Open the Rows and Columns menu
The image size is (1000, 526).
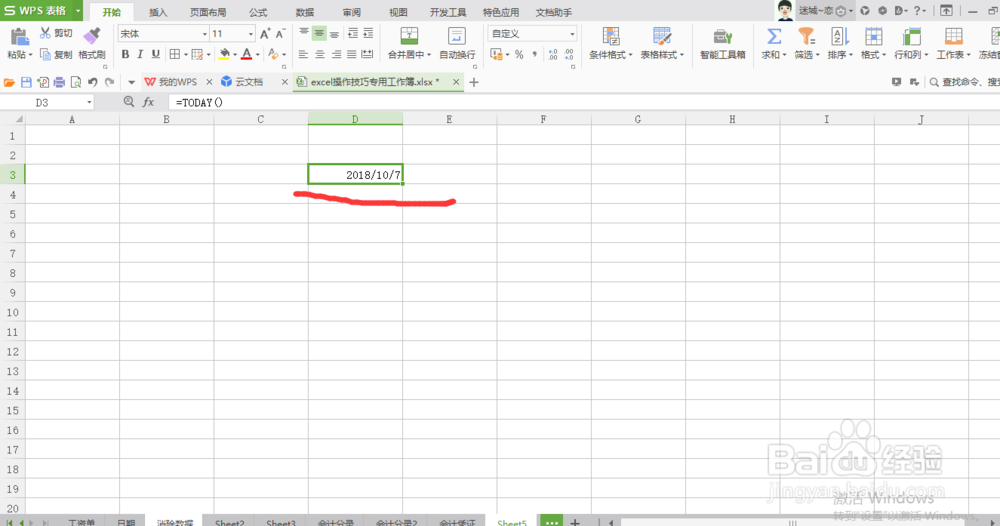(x=911, y=43)
